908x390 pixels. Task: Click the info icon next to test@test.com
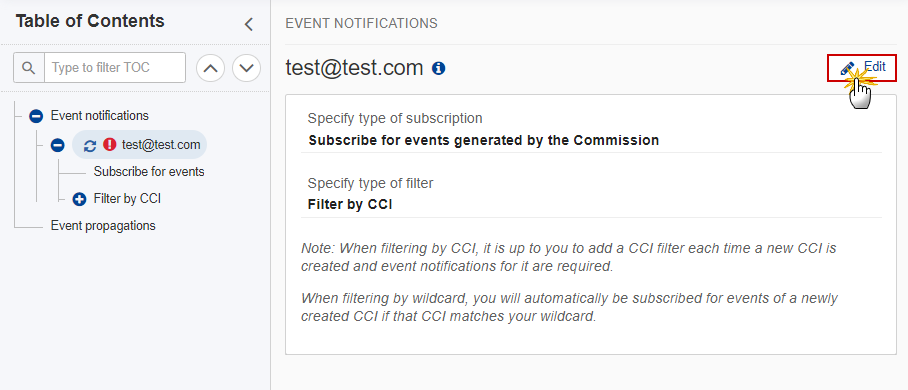439,69
